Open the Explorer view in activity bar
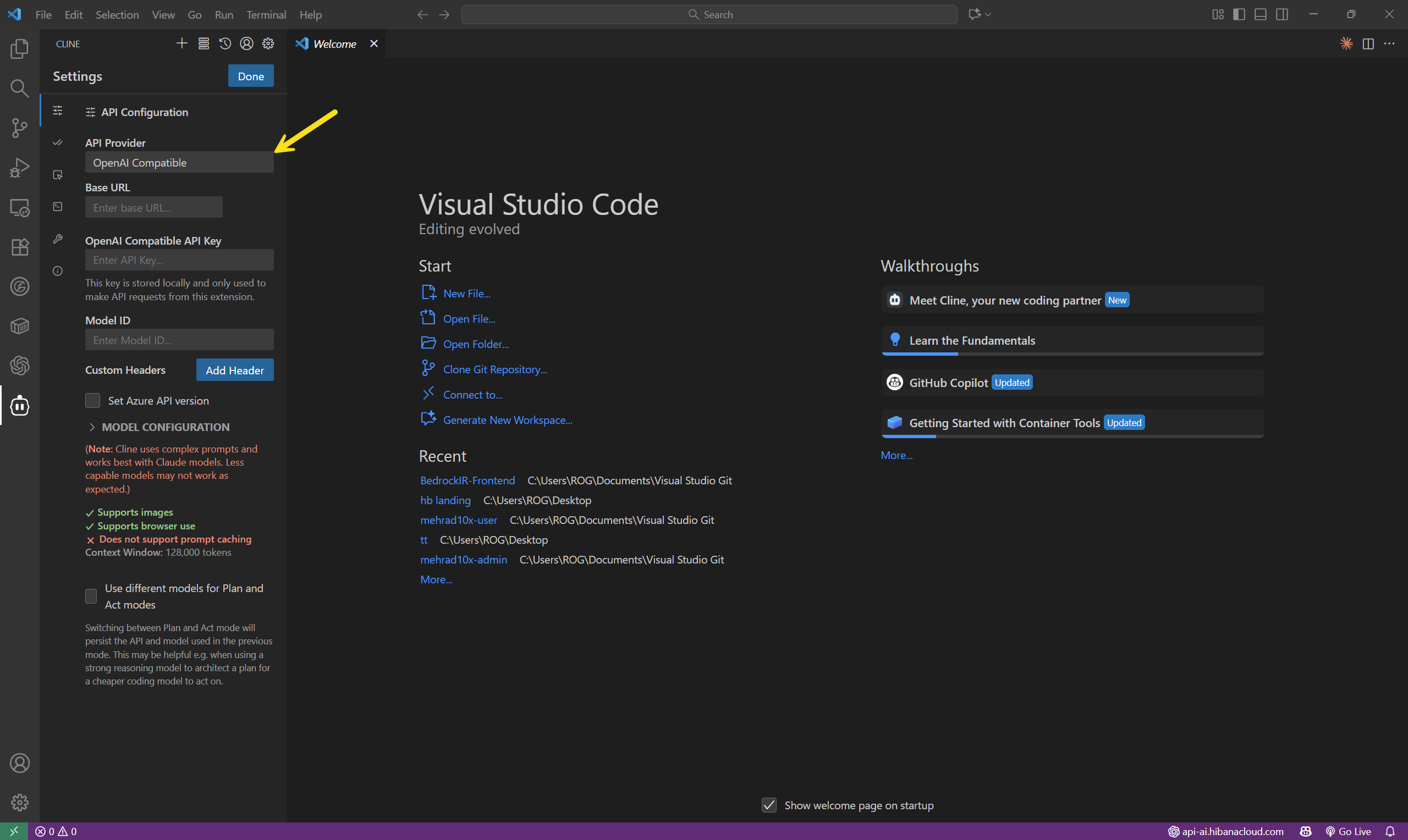This screenshot has width=1408, height=840. click(19, 49)
